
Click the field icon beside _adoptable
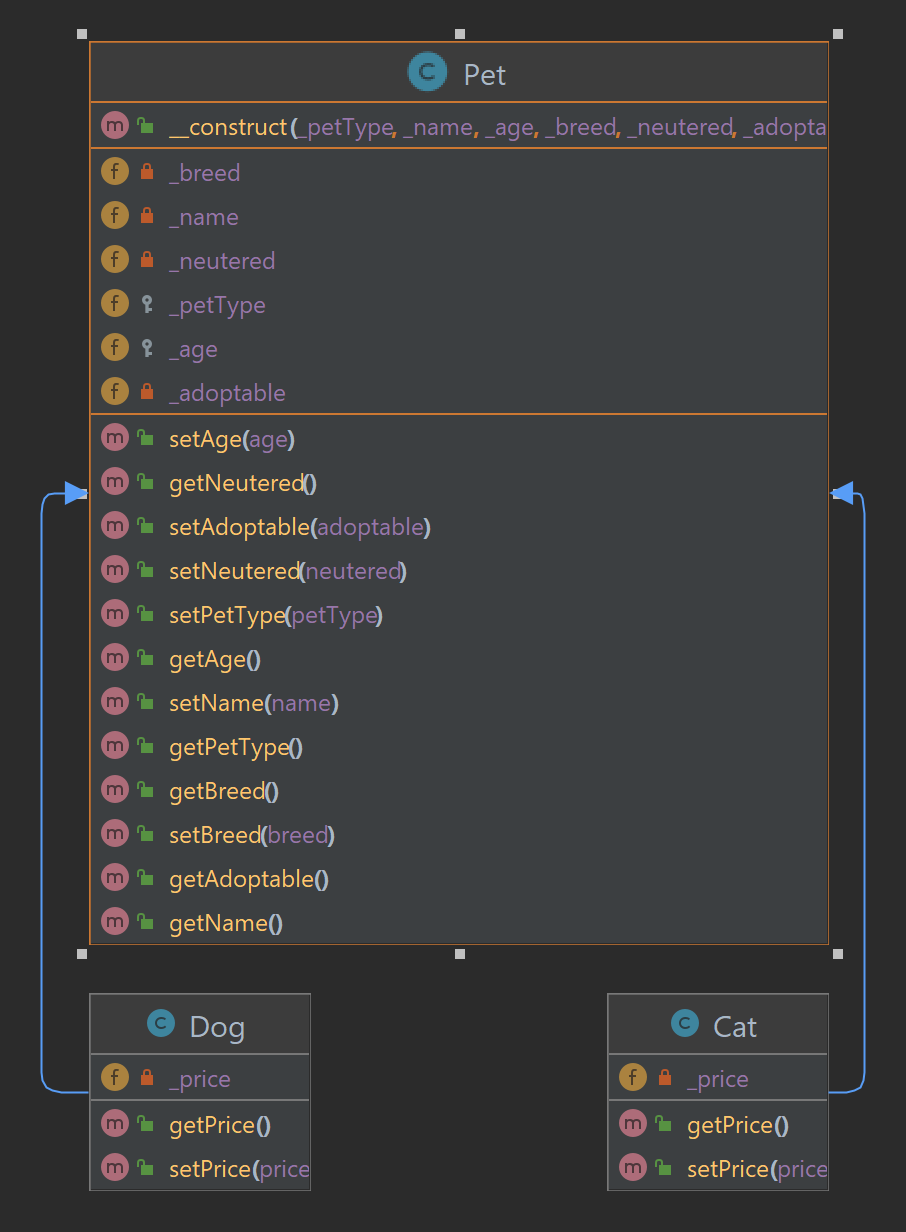pyautogui.click(x=116, y=392)
